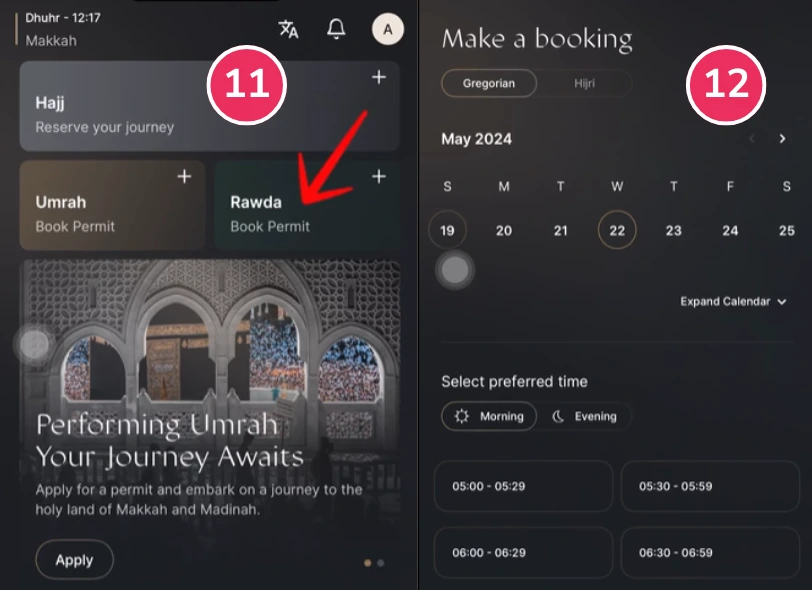The height and width of the screenshot is (590, 812).
Task: Open profile avatar labeled A
Action: pos(388,30)
